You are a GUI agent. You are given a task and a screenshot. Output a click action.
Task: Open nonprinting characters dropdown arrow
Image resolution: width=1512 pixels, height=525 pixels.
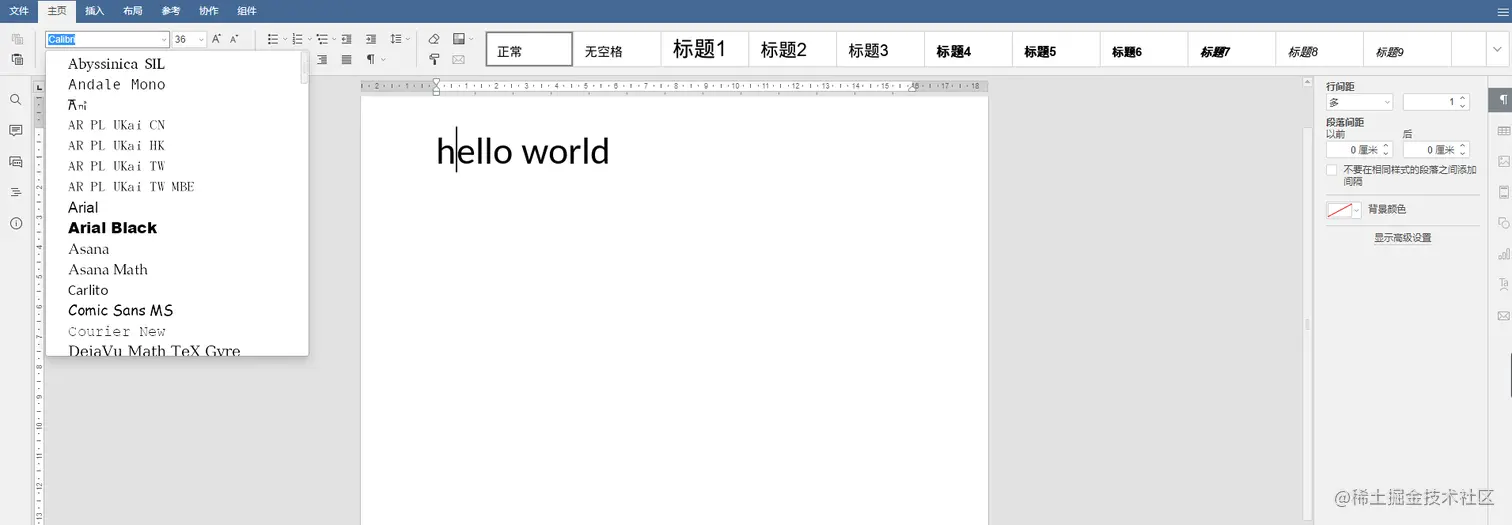[383, 60]
